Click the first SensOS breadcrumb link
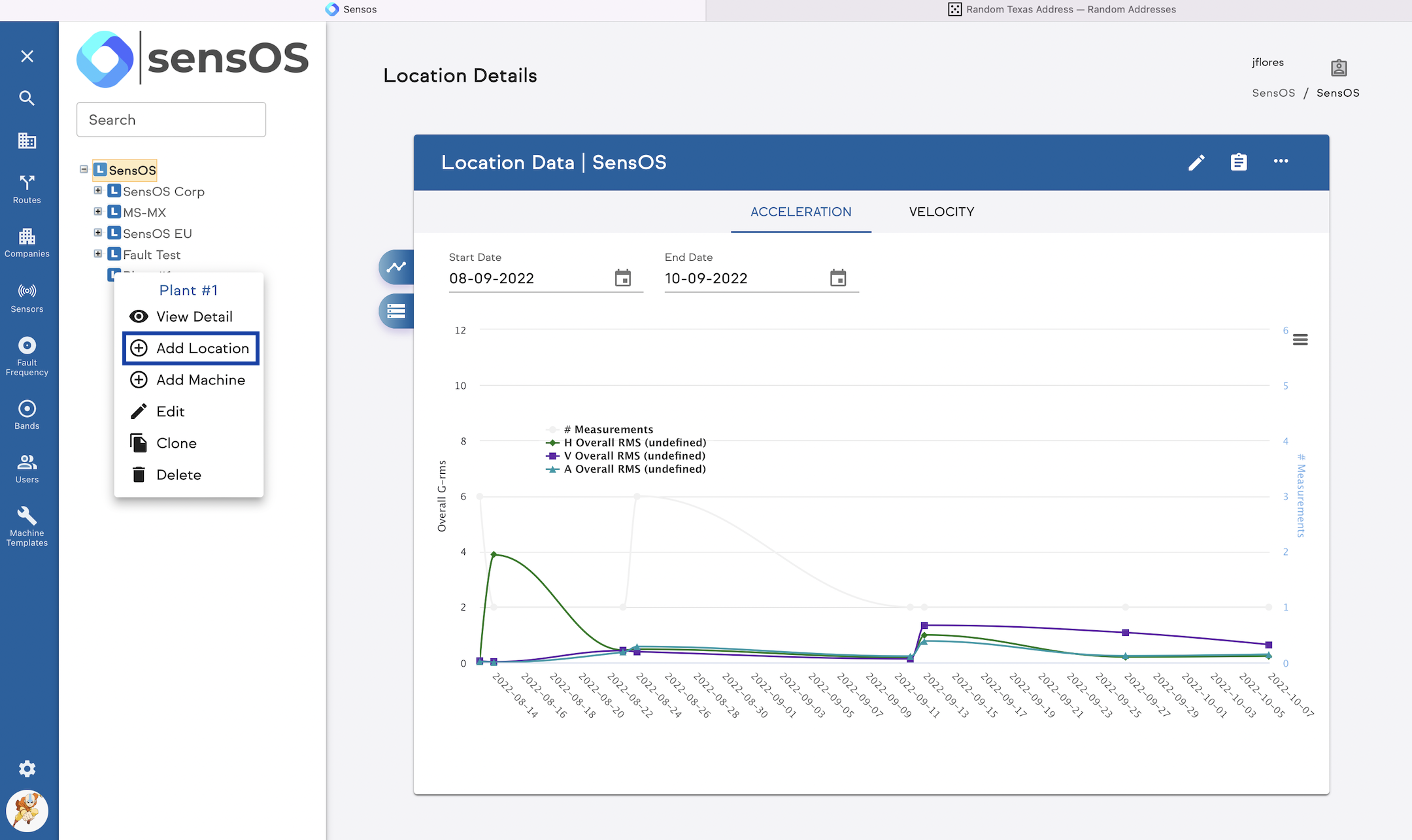Screen dimensions: 1412x840 click(1273, 93)
